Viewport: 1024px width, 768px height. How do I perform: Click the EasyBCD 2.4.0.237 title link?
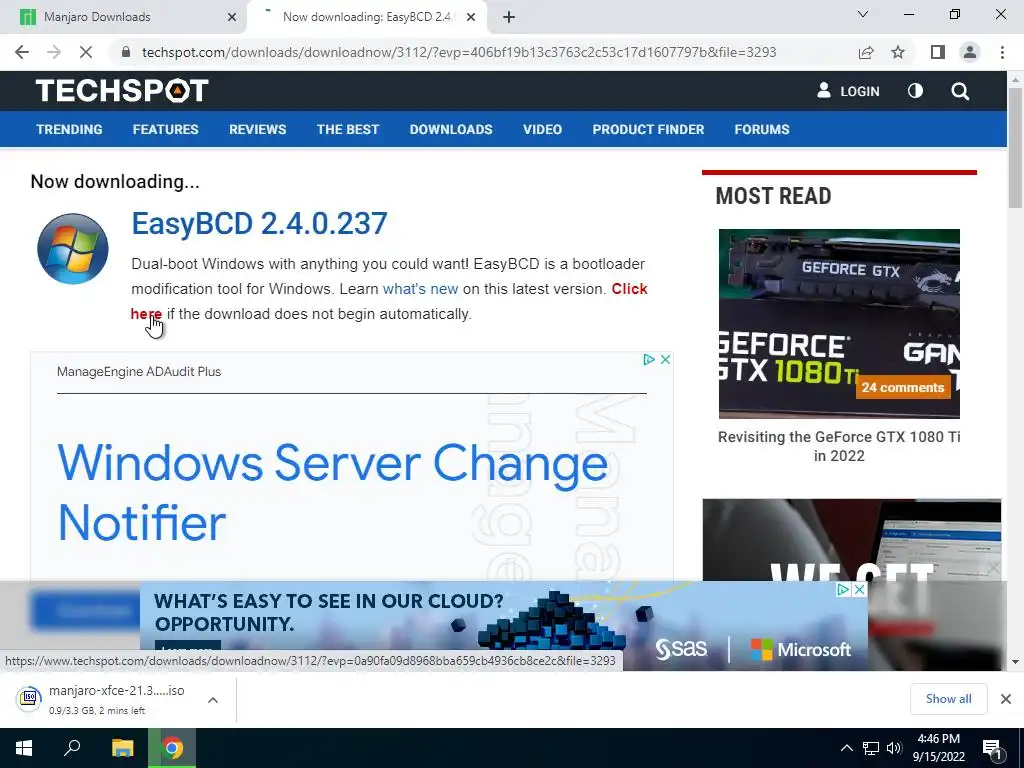[259, 223]
